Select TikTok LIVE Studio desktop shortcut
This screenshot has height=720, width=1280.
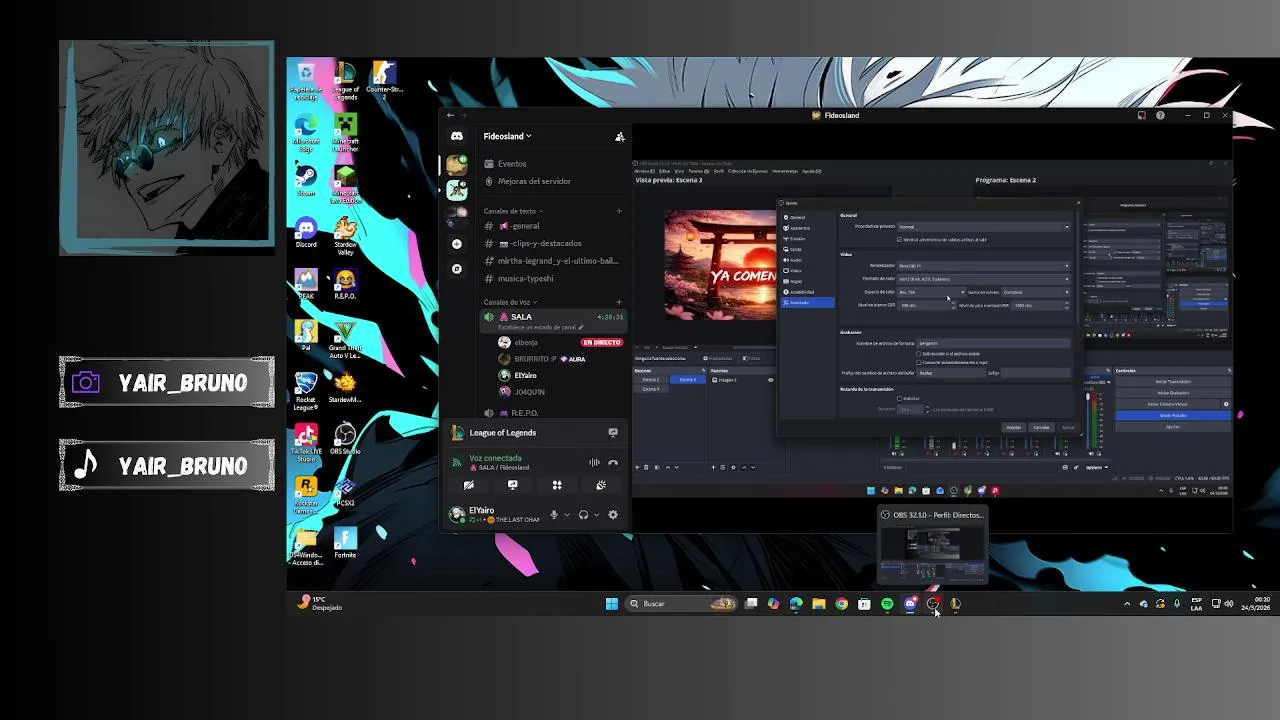click(x=306, y=442)
